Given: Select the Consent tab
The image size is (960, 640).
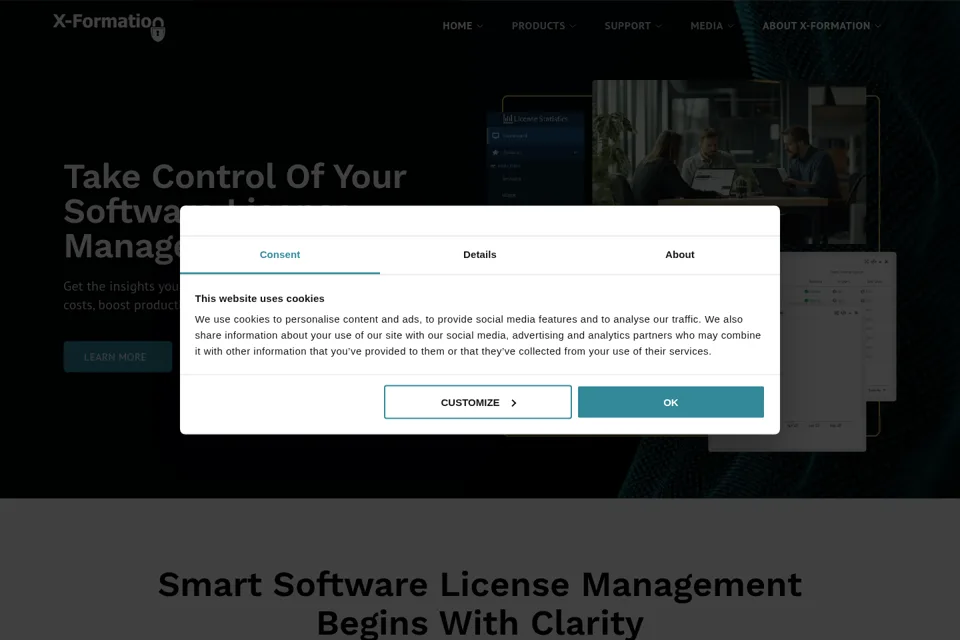Looking at the screenshot, I should click(x=280, y=255).
